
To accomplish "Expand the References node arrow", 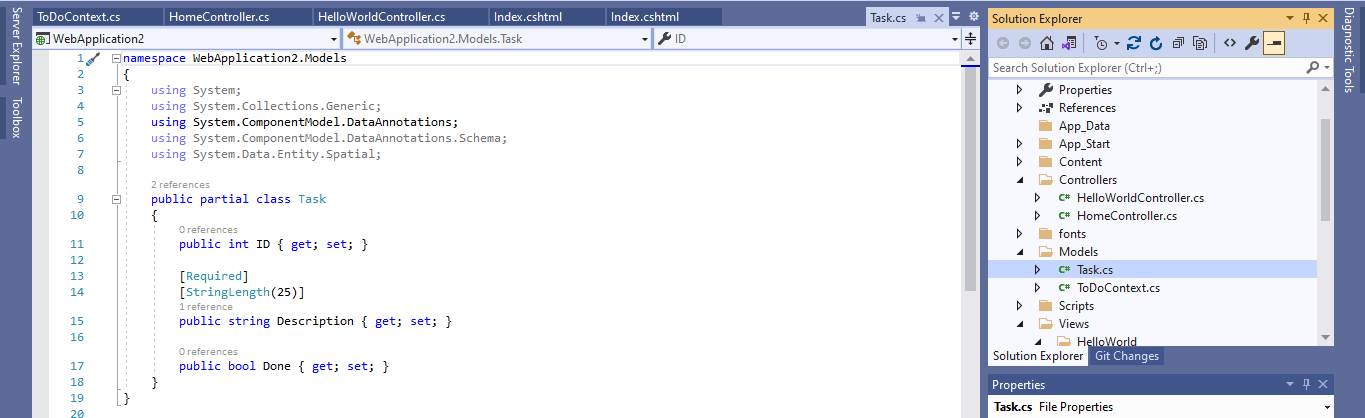I will click(1019, 108).
